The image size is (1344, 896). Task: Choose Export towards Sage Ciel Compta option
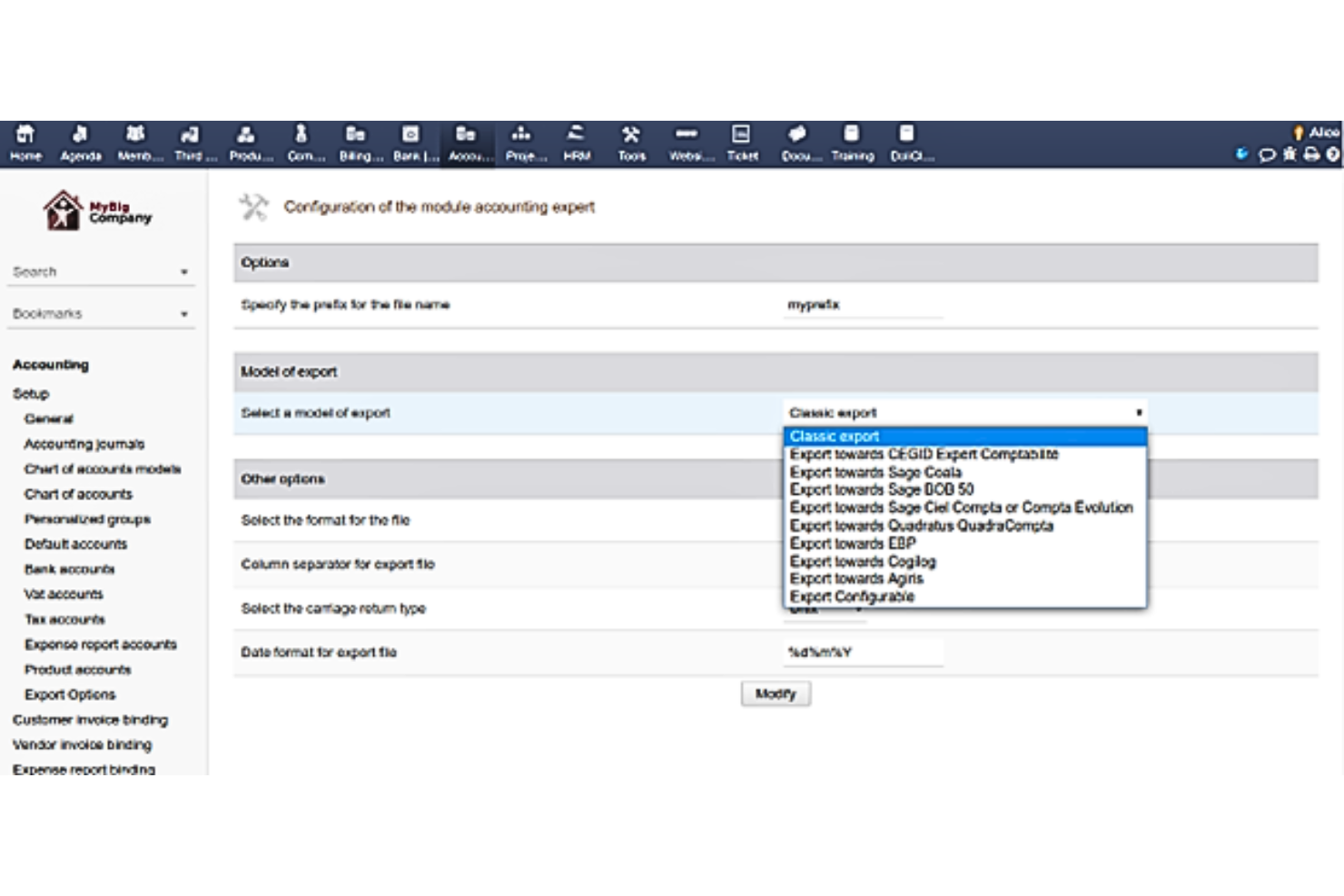(x=965, y=507)
